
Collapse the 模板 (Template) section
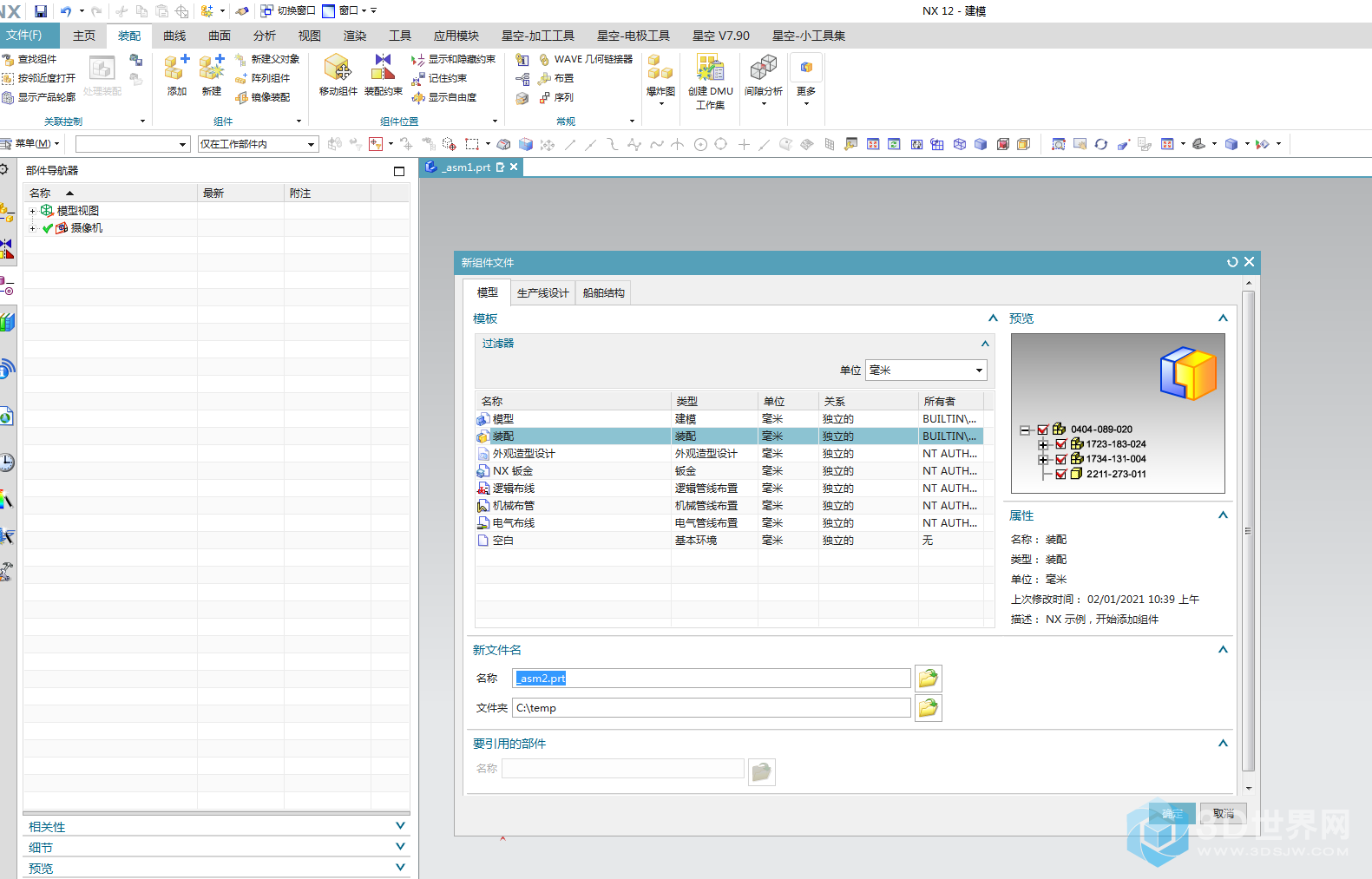(x=993, y=318)
